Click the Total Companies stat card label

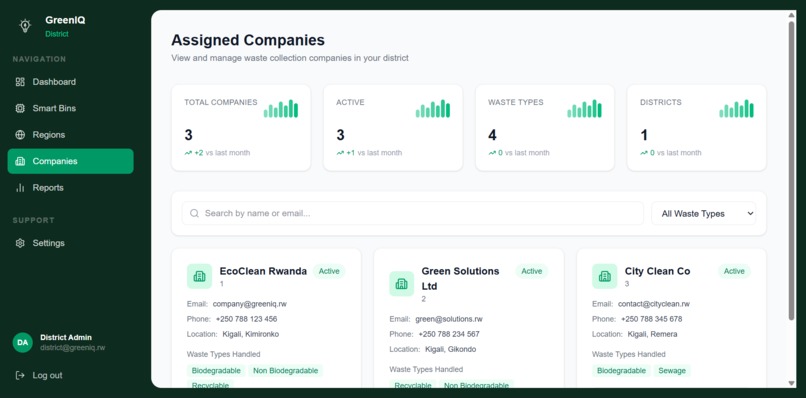221,102
